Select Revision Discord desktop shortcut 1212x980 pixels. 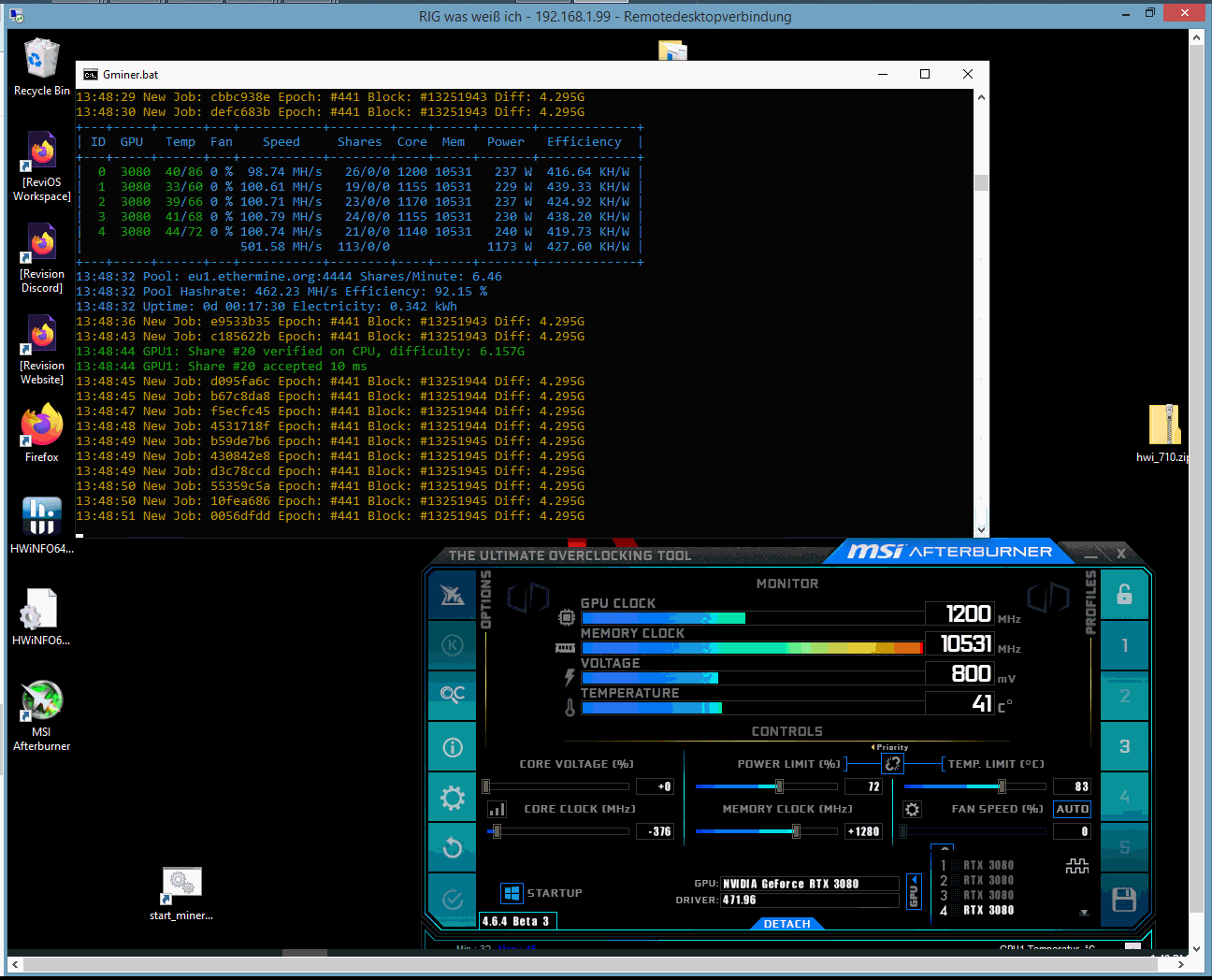click(x=42, y=258)
